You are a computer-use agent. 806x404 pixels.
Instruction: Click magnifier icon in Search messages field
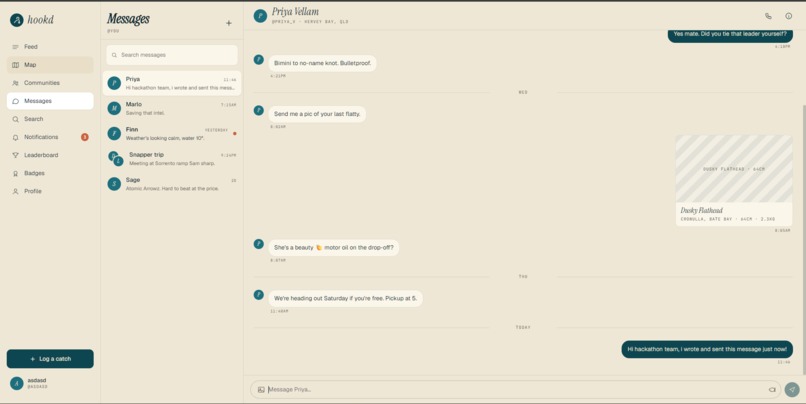(114, 55)
